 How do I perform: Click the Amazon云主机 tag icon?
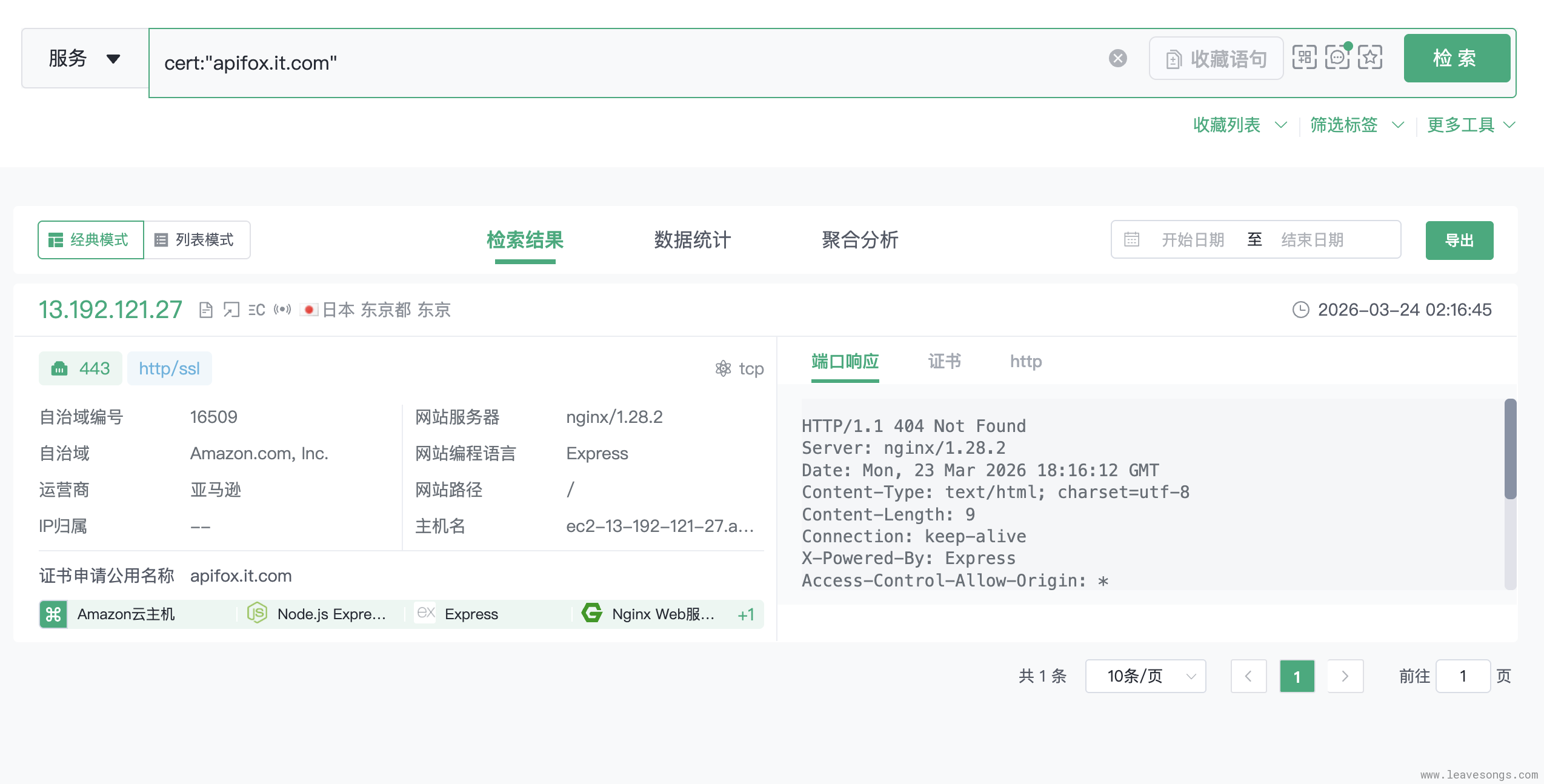pos(53,614)
